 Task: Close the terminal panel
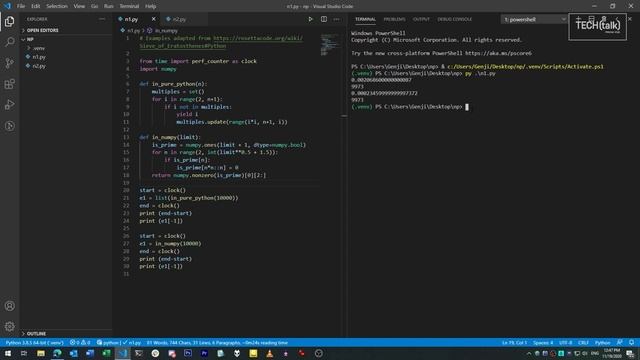click(x=630, y=19)
